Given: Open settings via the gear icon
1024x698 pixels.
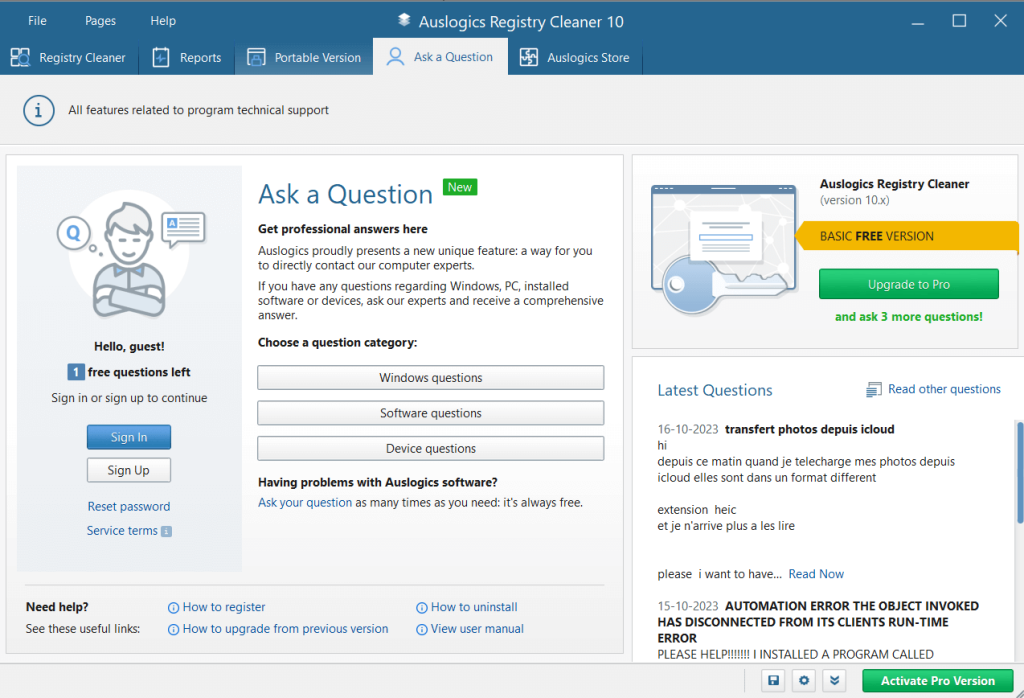Looking at the screenshot, I should tap(804, 680).
